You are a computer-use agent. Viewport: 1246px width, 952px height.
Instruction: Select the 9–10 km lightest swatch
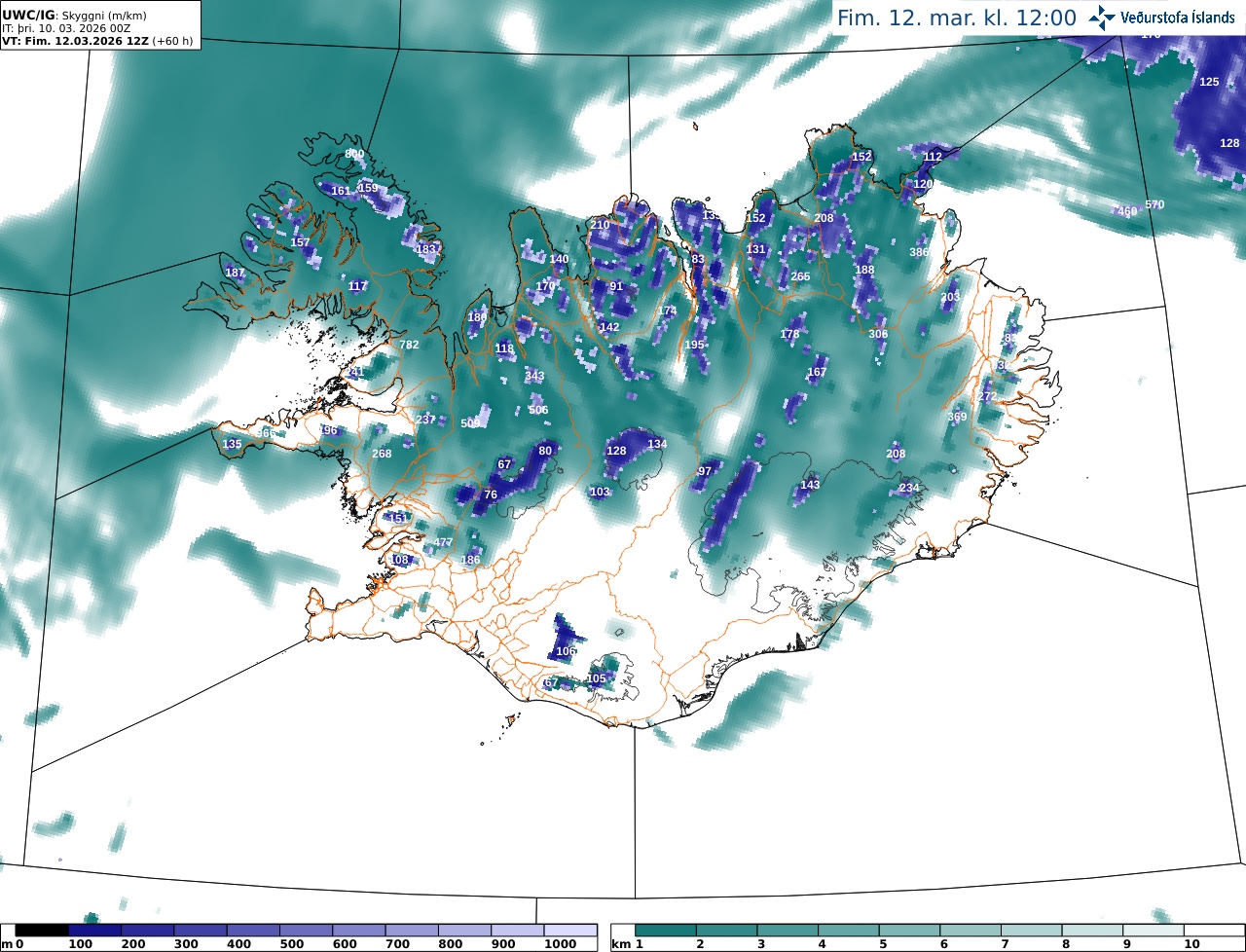pos(1153,931)
